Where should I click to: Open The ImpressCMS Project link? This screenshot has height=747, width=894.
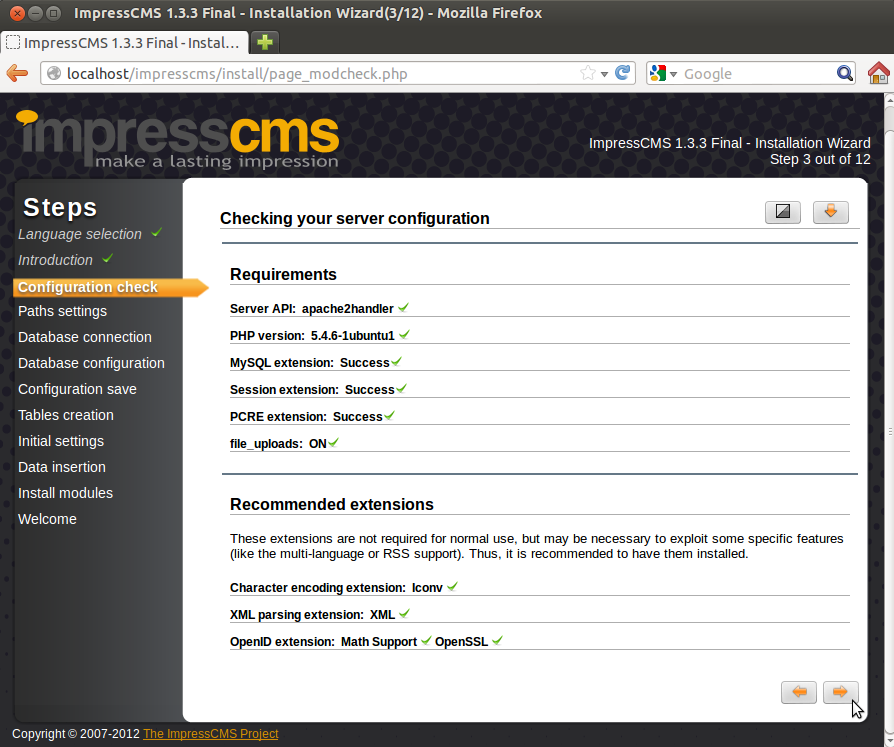pos(210,734)
